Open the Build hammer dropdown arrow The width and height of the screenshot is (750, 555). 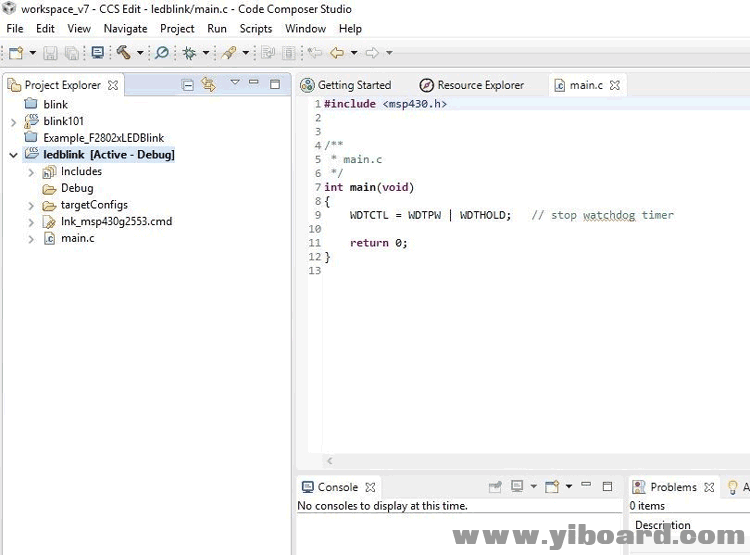pos(140,52)
